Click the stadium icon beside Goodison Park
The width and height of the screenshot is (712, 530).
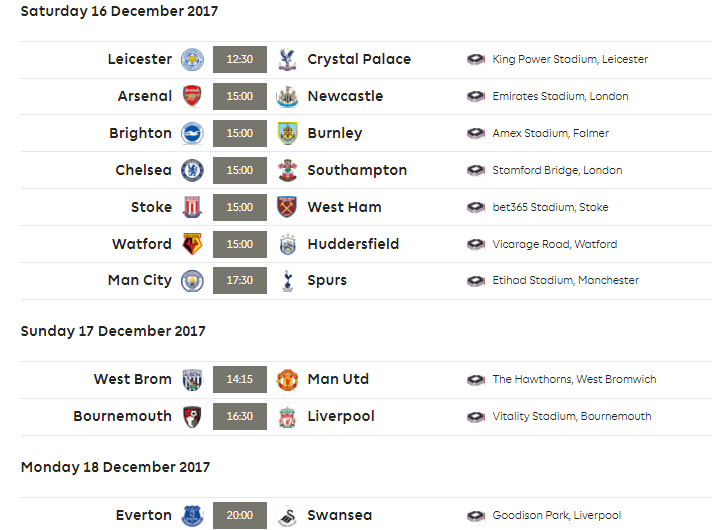coord(476,515)
